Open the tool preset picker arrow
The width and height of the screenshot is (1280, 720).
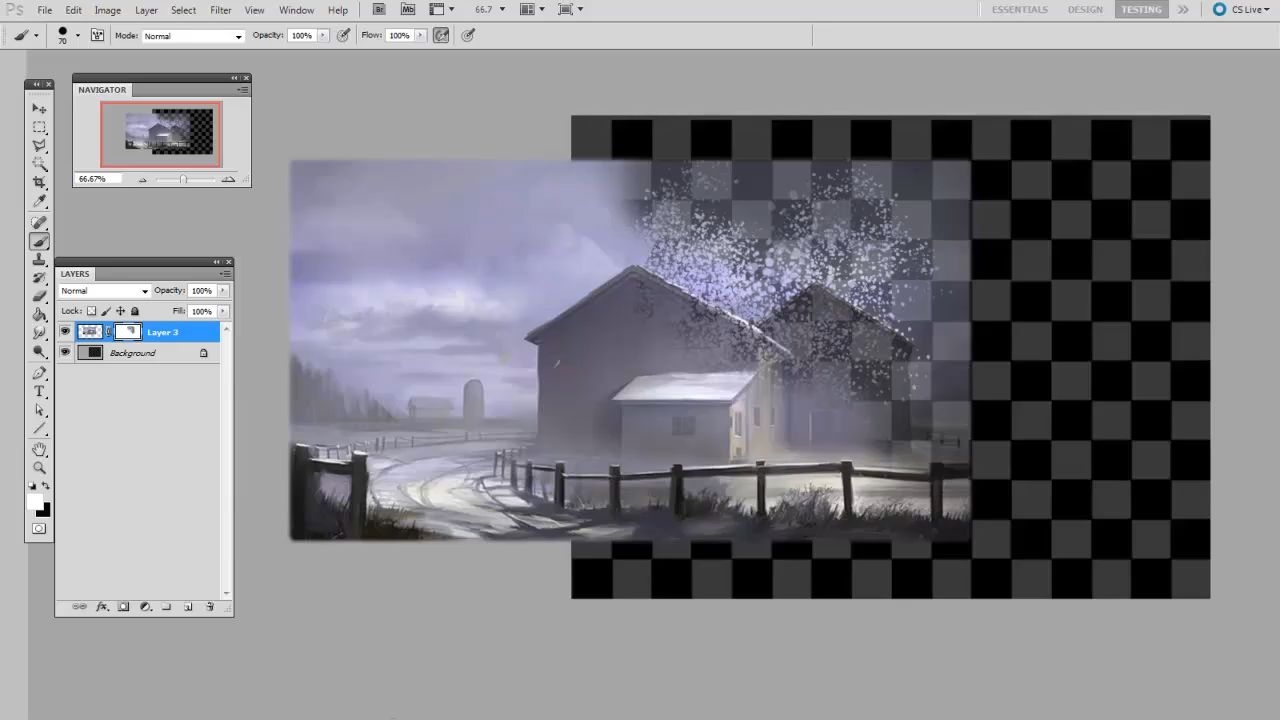[x=36, y=35]
